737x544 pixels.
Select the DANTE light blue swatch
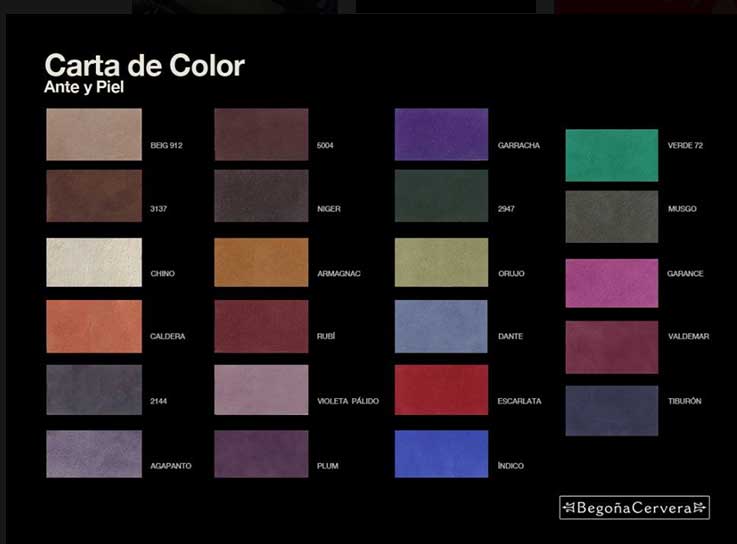click(441, 326)
